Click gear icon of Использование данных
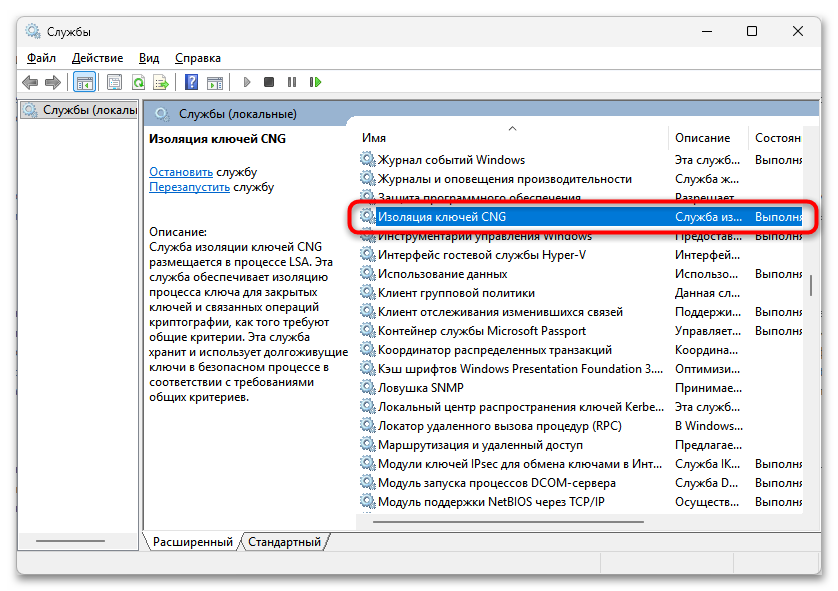This screenshot has width=838, height=591. [367, 274]
